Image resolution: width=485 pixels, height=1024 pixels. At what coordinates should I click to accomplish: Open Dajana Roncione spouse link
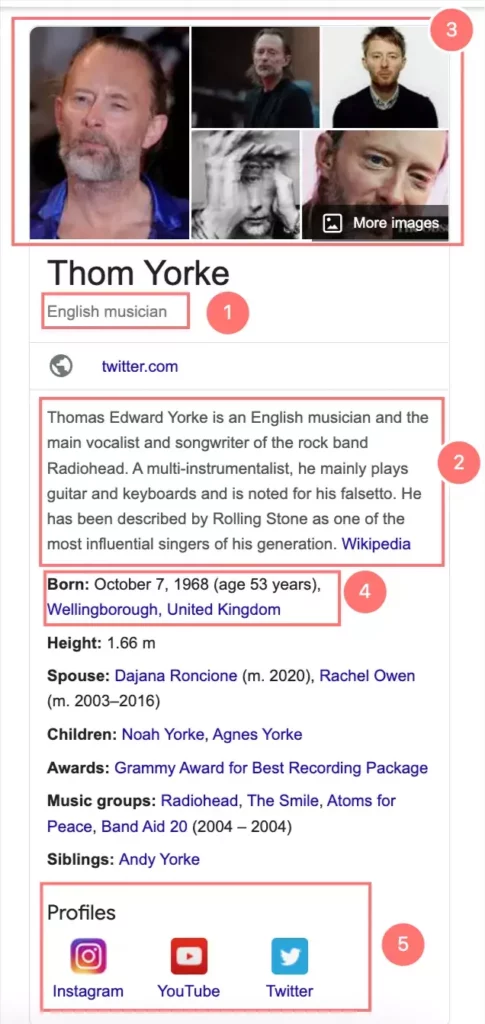point(176,675)
